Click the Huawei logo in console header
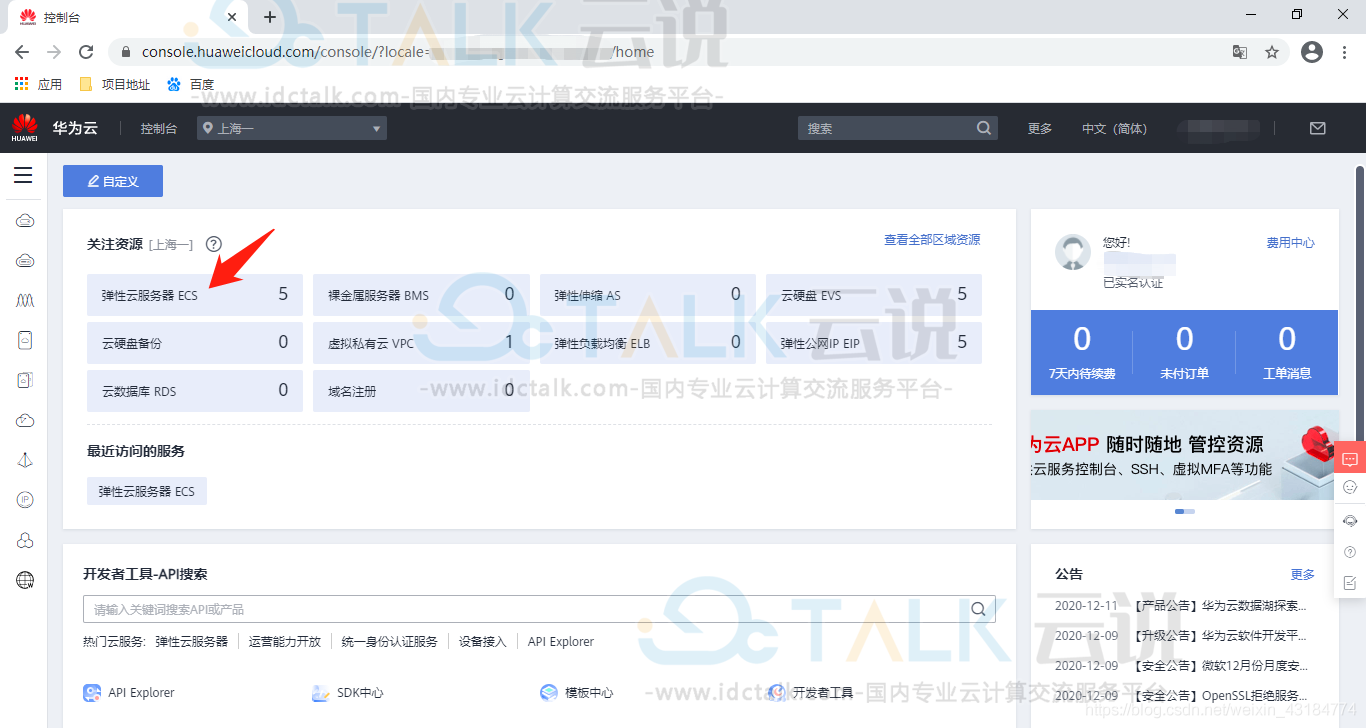 (25, 128)
